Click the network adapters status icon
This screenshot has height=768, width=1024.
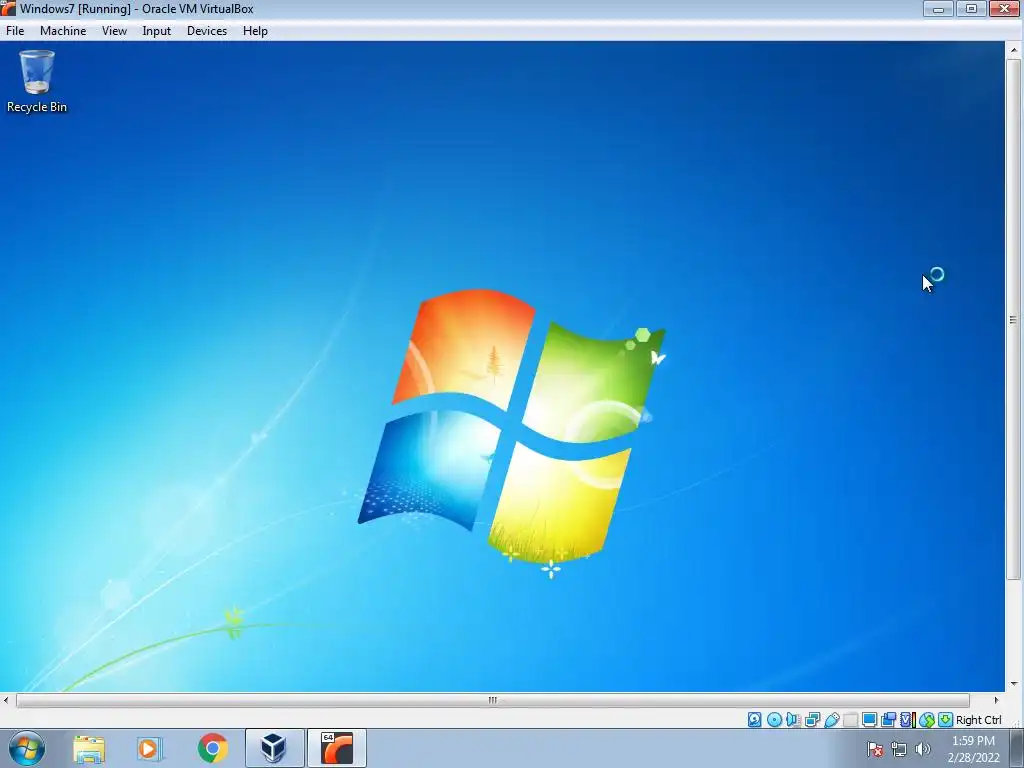click(812, 720)
